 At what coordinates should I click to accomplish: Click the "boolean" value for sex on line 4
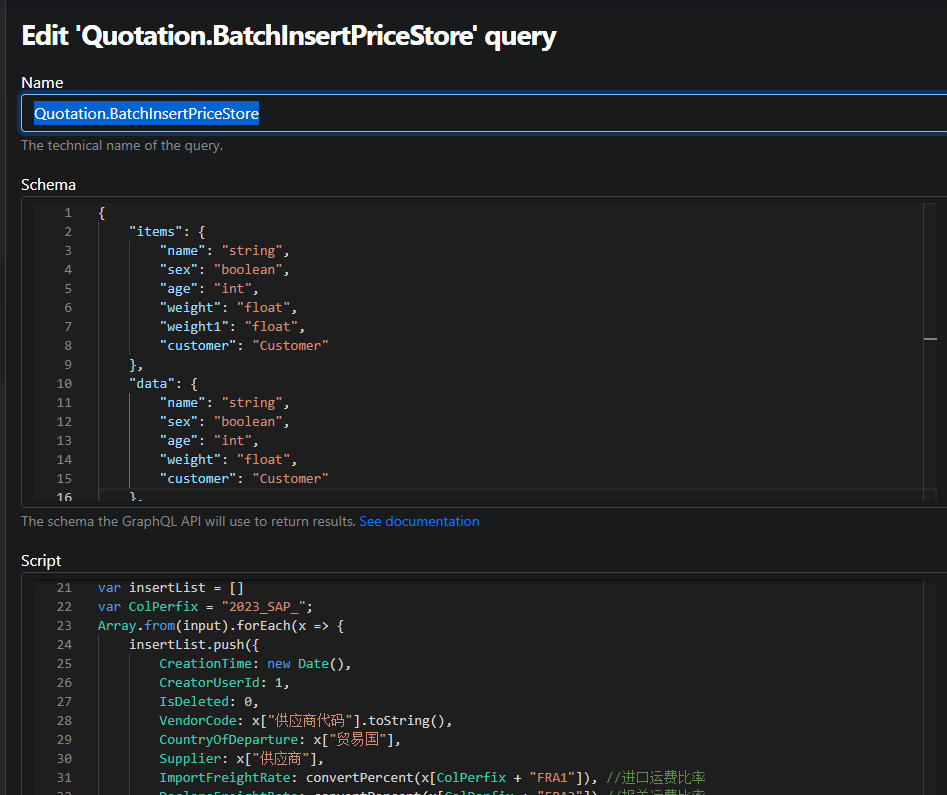click(x=249, y=269)
